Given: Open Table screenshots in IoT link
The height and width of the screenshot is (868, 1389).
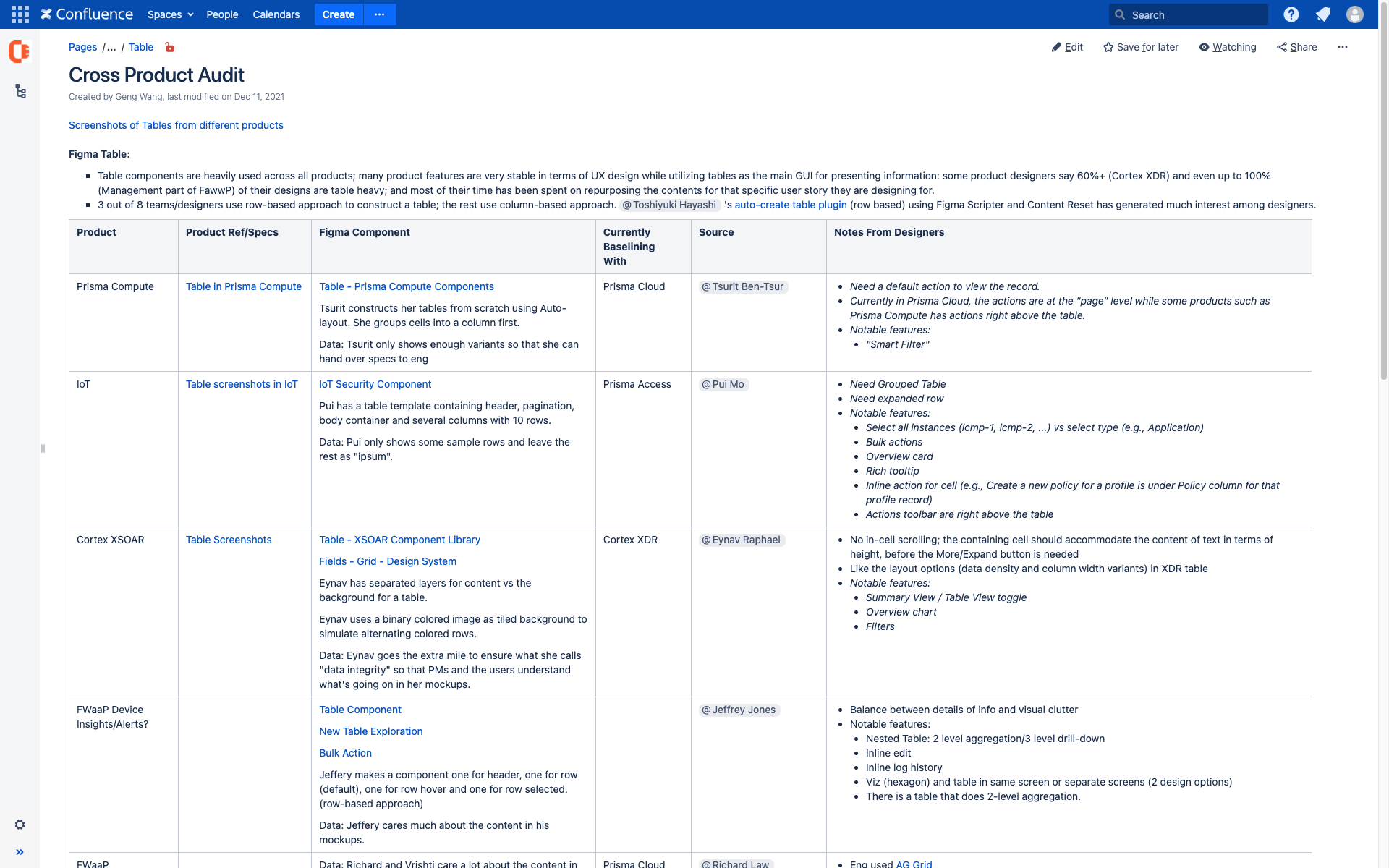Looking at the screenshot, I should (x=242, y=384).
